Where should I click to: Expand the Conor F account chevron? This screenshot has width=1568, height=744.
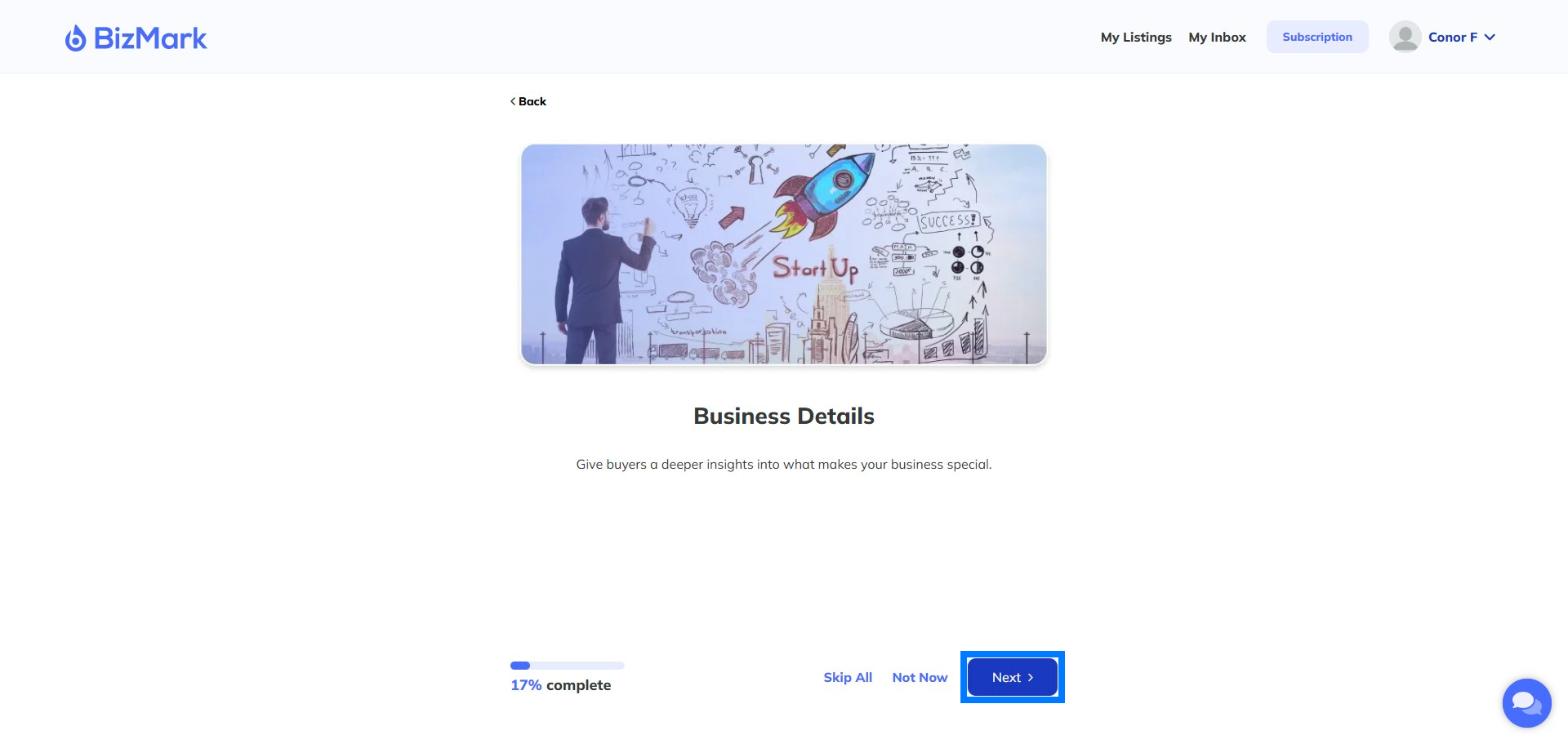(x=1490, y=37)
